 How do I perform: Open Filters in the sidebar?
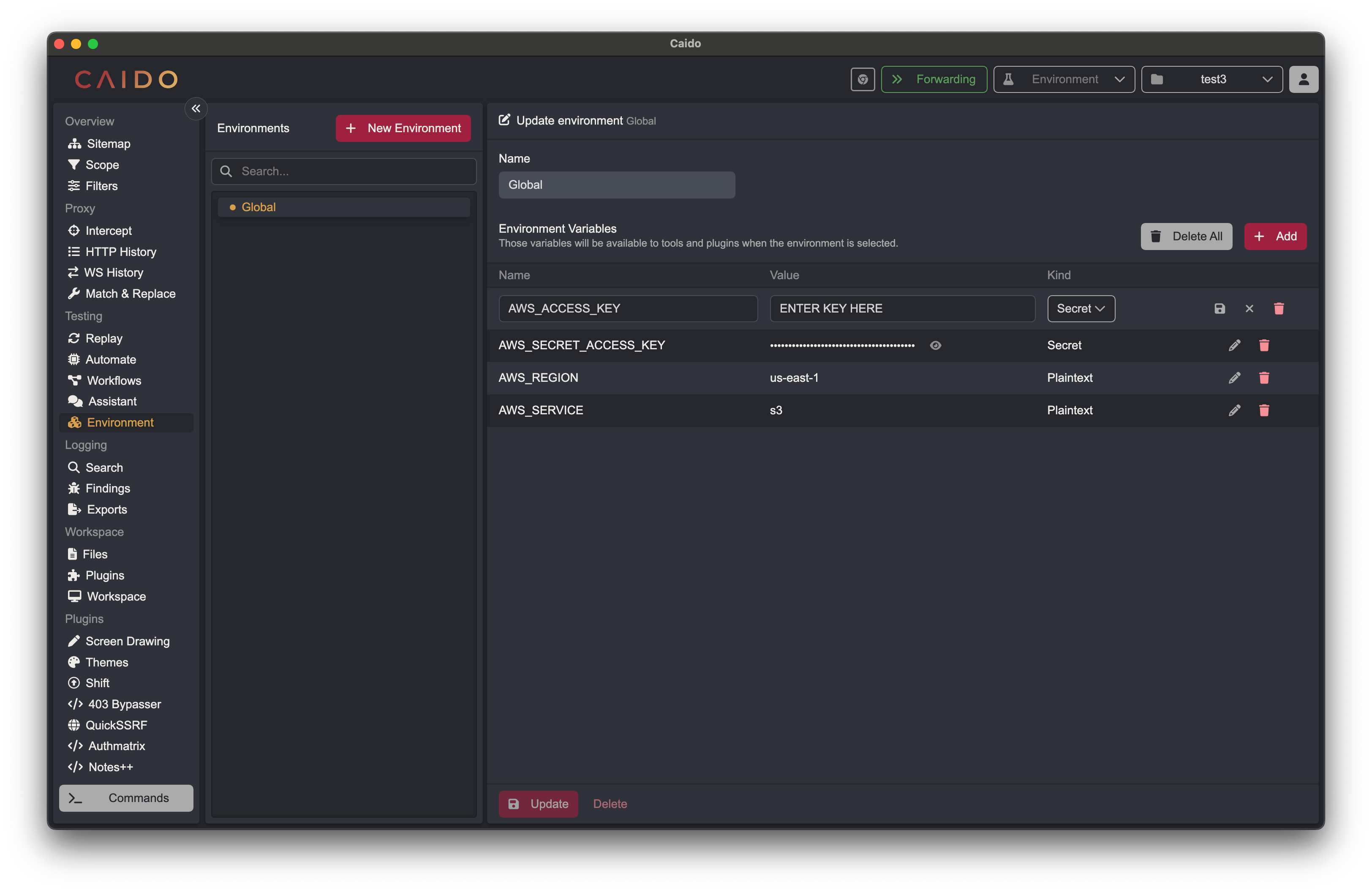126,185
